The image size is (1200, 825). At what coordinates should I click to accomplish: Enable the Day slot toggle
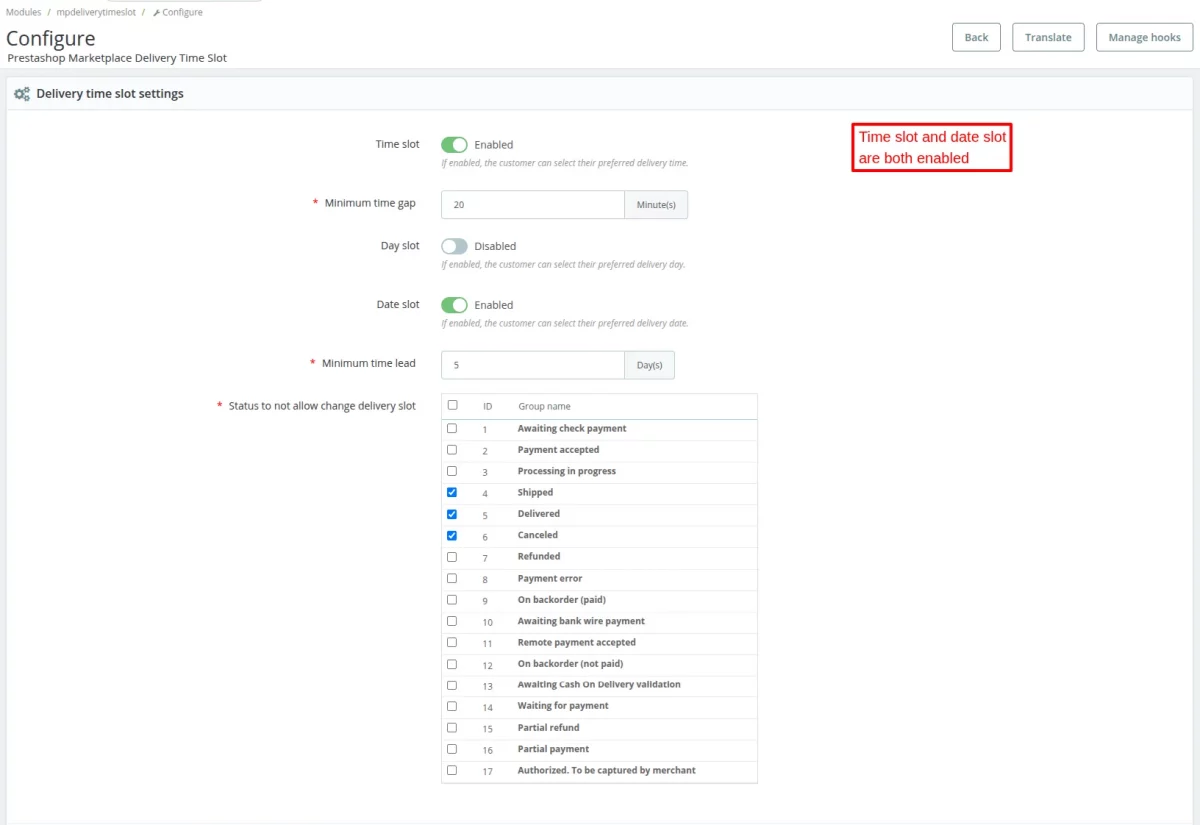tap(454, 245)
